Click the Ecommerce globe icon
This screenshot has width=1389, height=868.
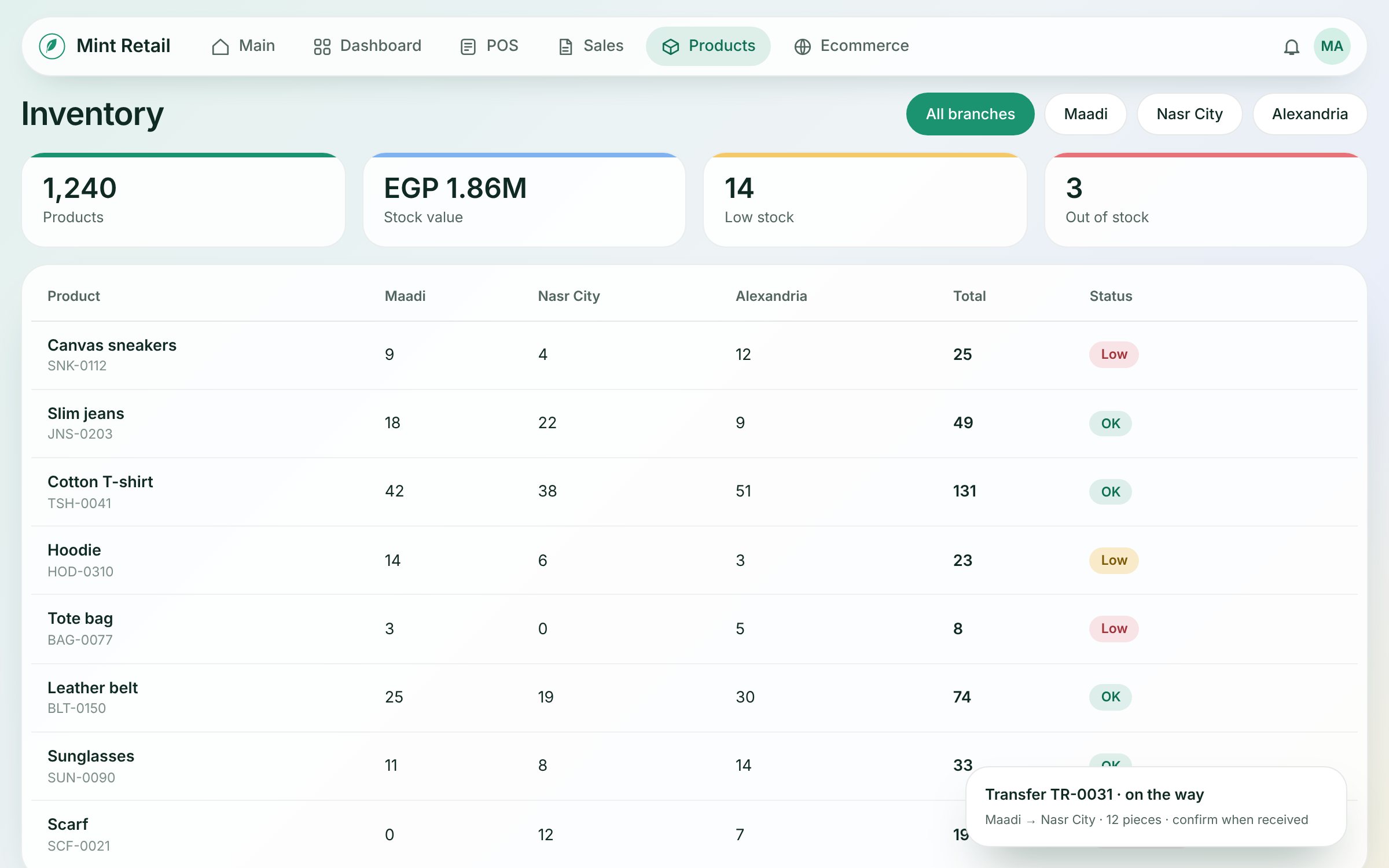tap(802, 46)
